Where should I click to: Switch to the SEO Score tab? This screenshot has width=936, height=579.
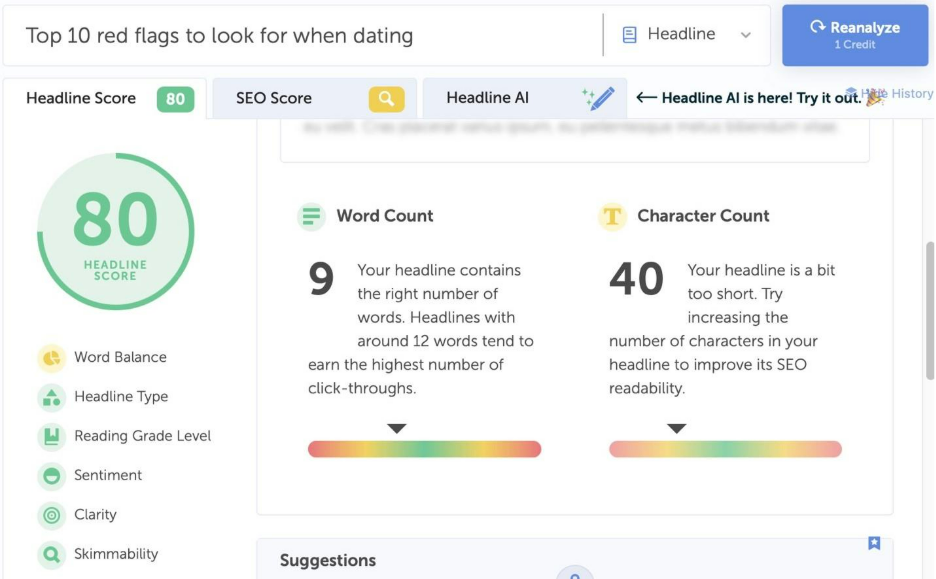pyautogui.click(x=314, y=98)
